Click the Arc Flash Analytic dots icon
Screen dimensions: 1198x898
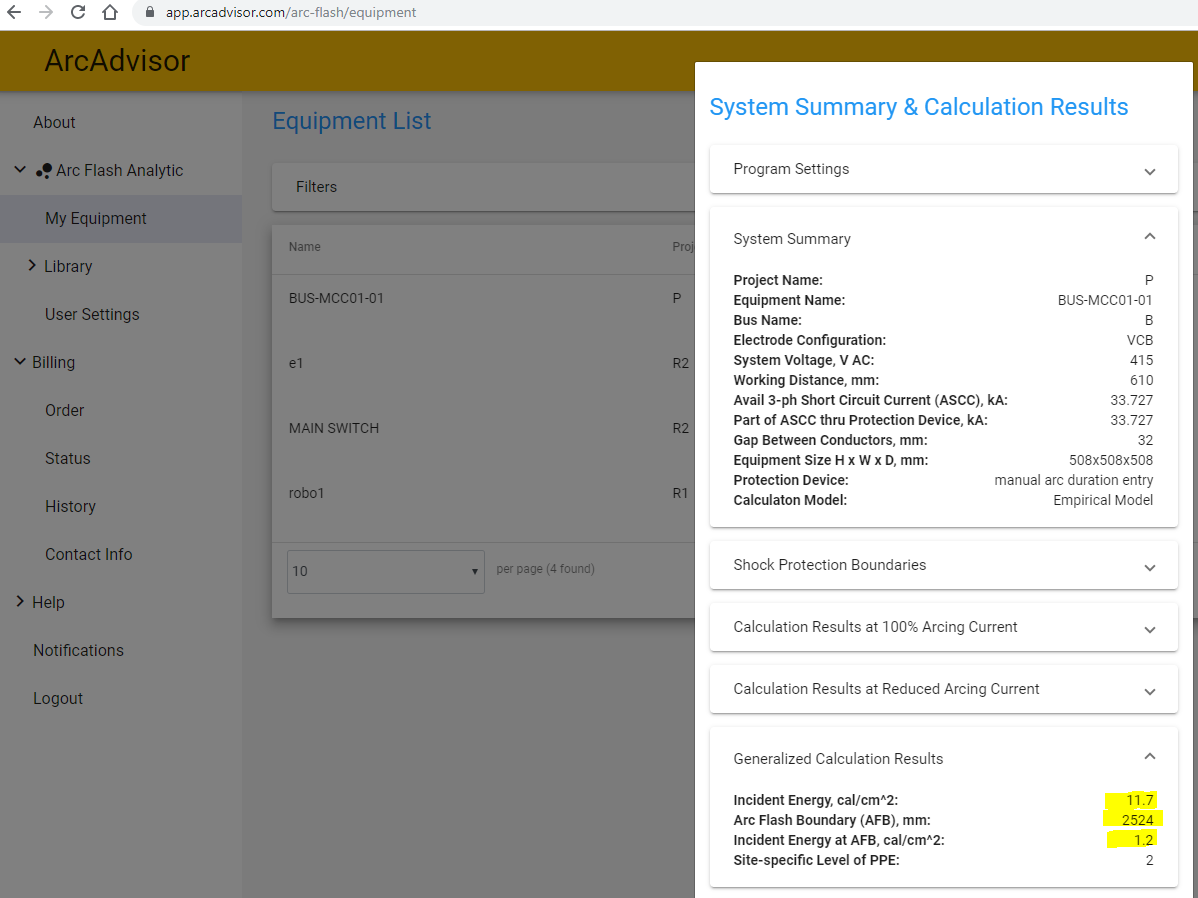44,171
